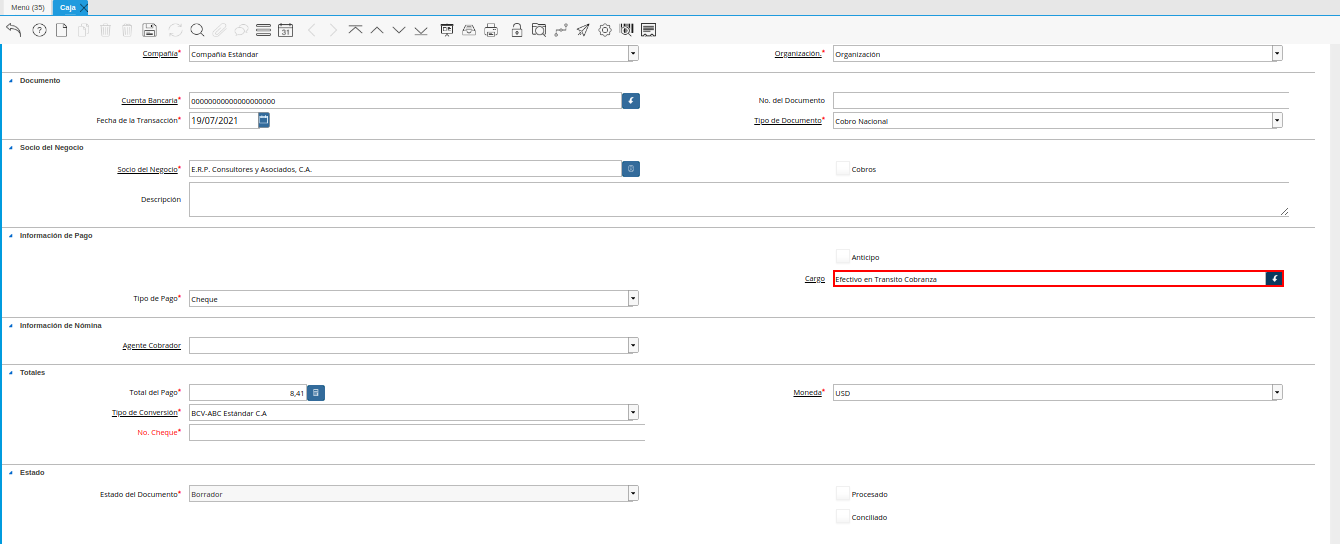
Task: Open the zoom across folder-magnifier icon
Action: [x=539, y=30]
